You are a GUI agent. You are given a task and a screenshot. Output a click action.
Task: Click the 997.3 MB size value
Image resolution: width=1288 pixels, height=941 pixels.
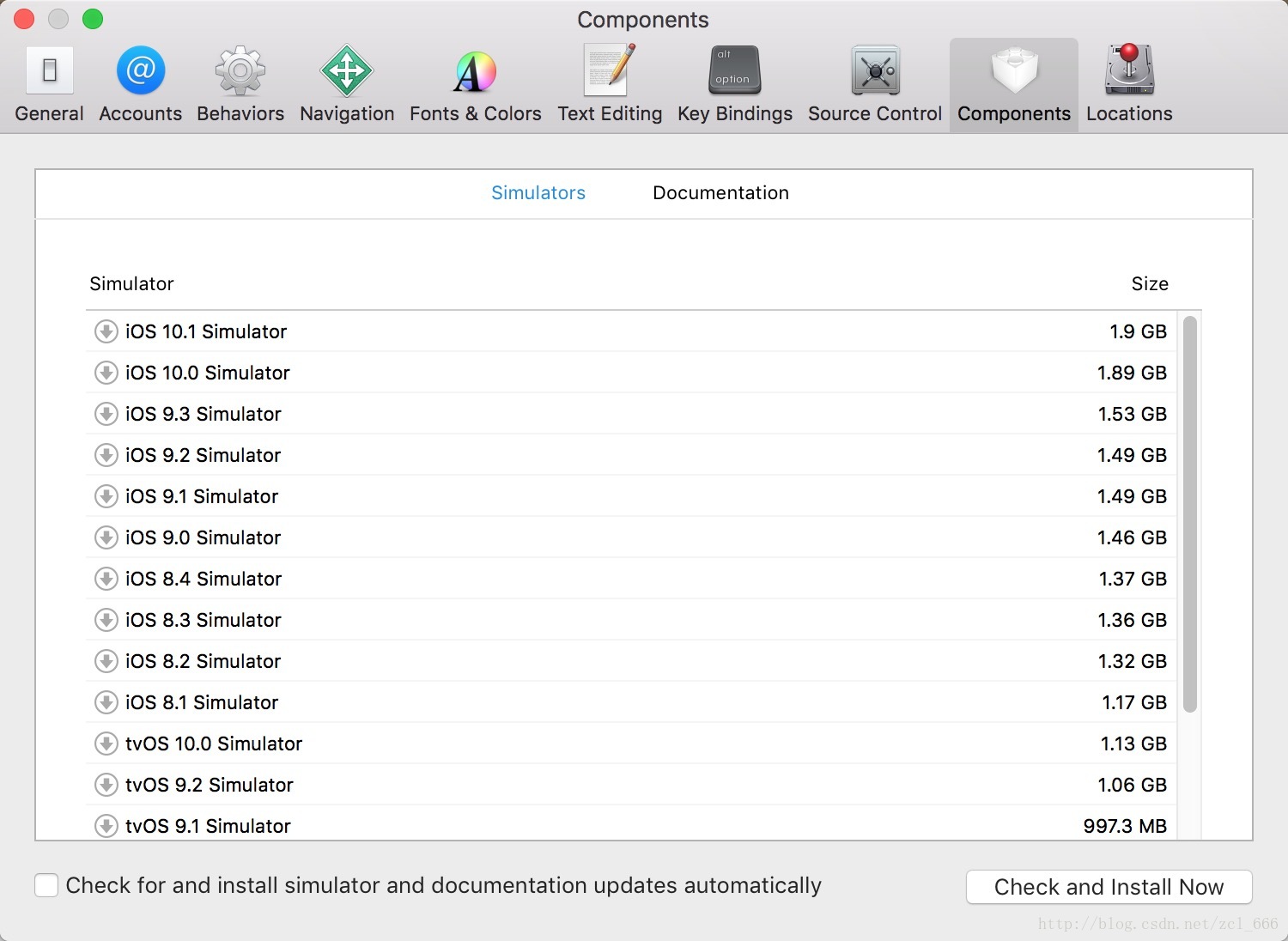[x=1125, y=826]
